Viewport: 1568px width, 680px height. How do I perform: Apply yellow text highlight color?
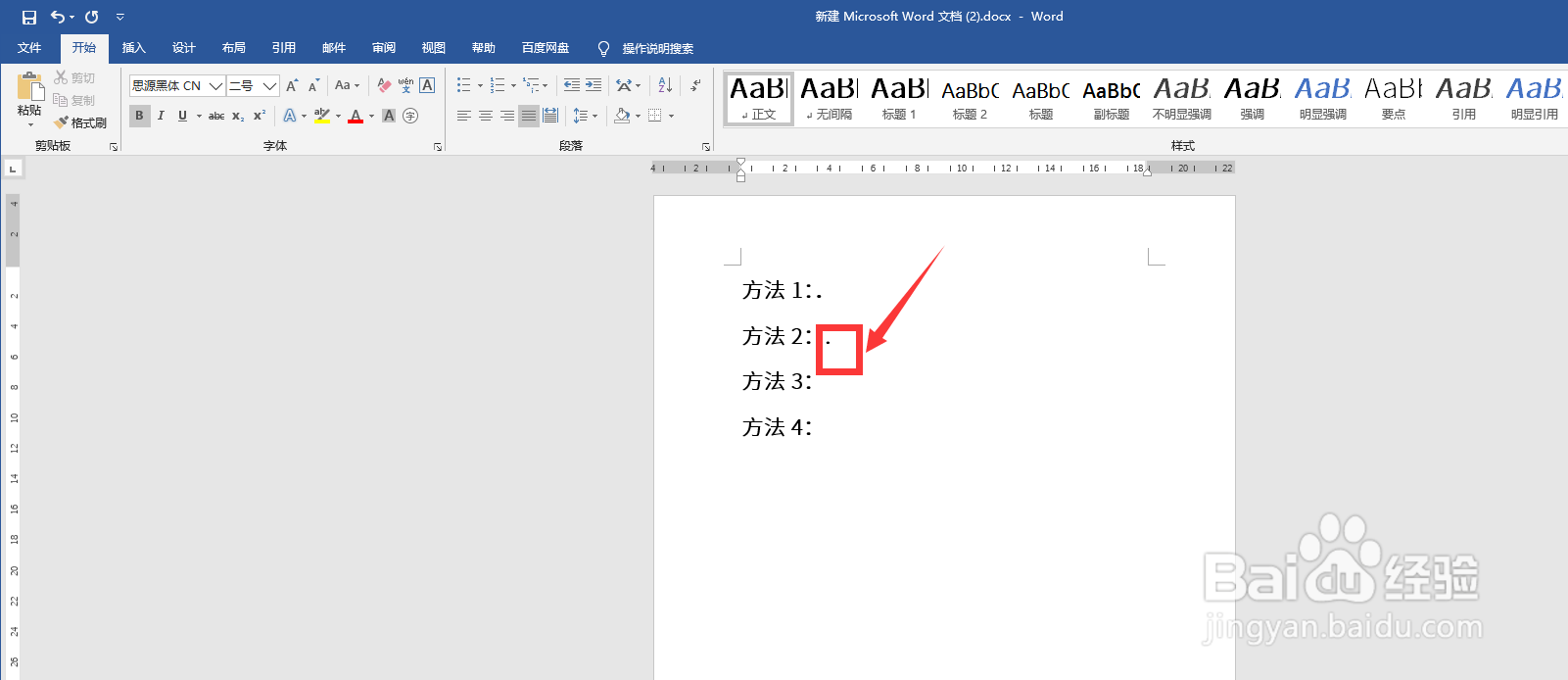[x=322, y=116]
